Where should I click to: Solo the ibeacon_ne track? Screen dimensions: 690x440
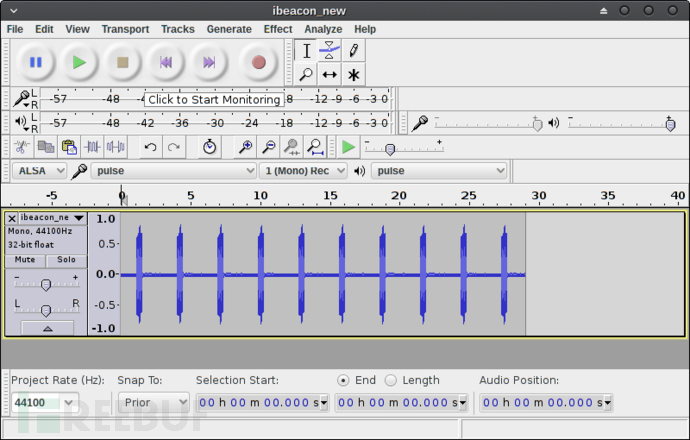click(66, 260)
